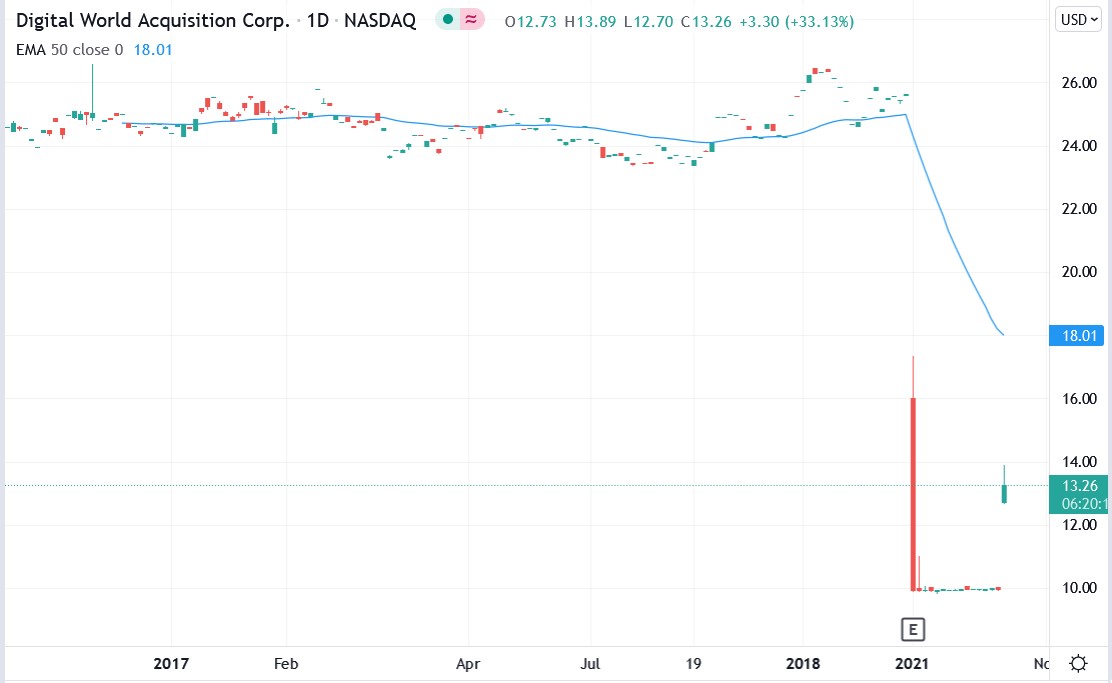This screenshot has width=1112, height=683.
Task: Click the green market status dot
Action: point(447,20)
